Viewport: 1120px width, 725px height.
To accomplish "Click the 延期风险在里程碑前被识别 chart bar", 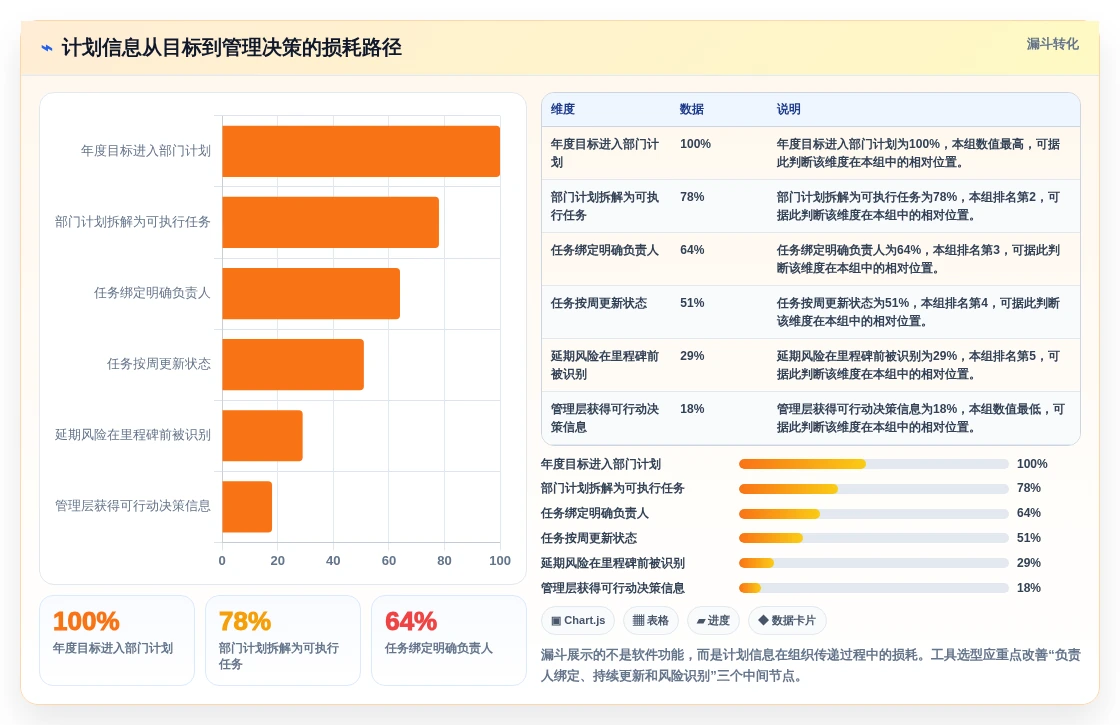I will point(262,435).
